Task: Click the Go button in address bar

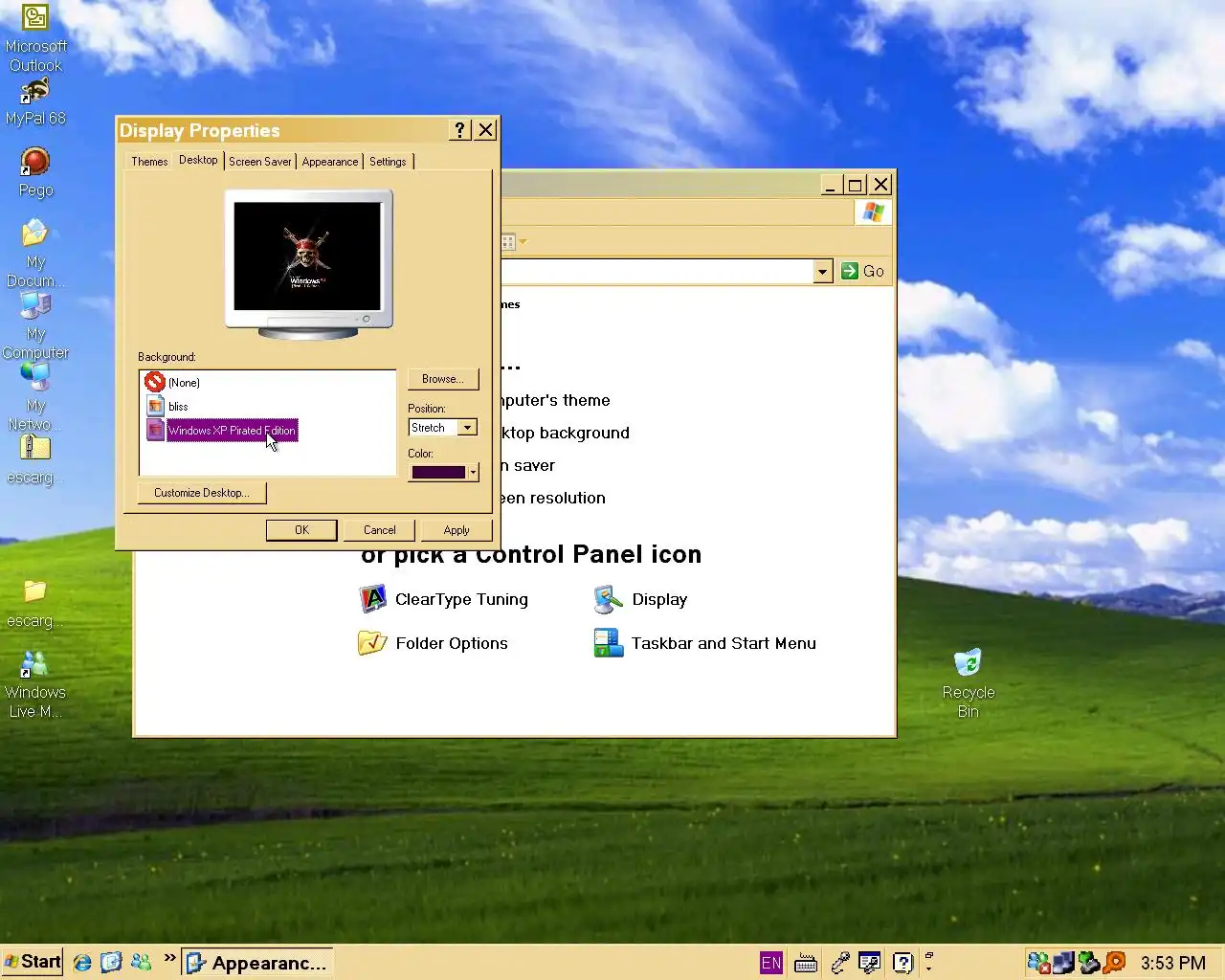Action: coord(862,272)
